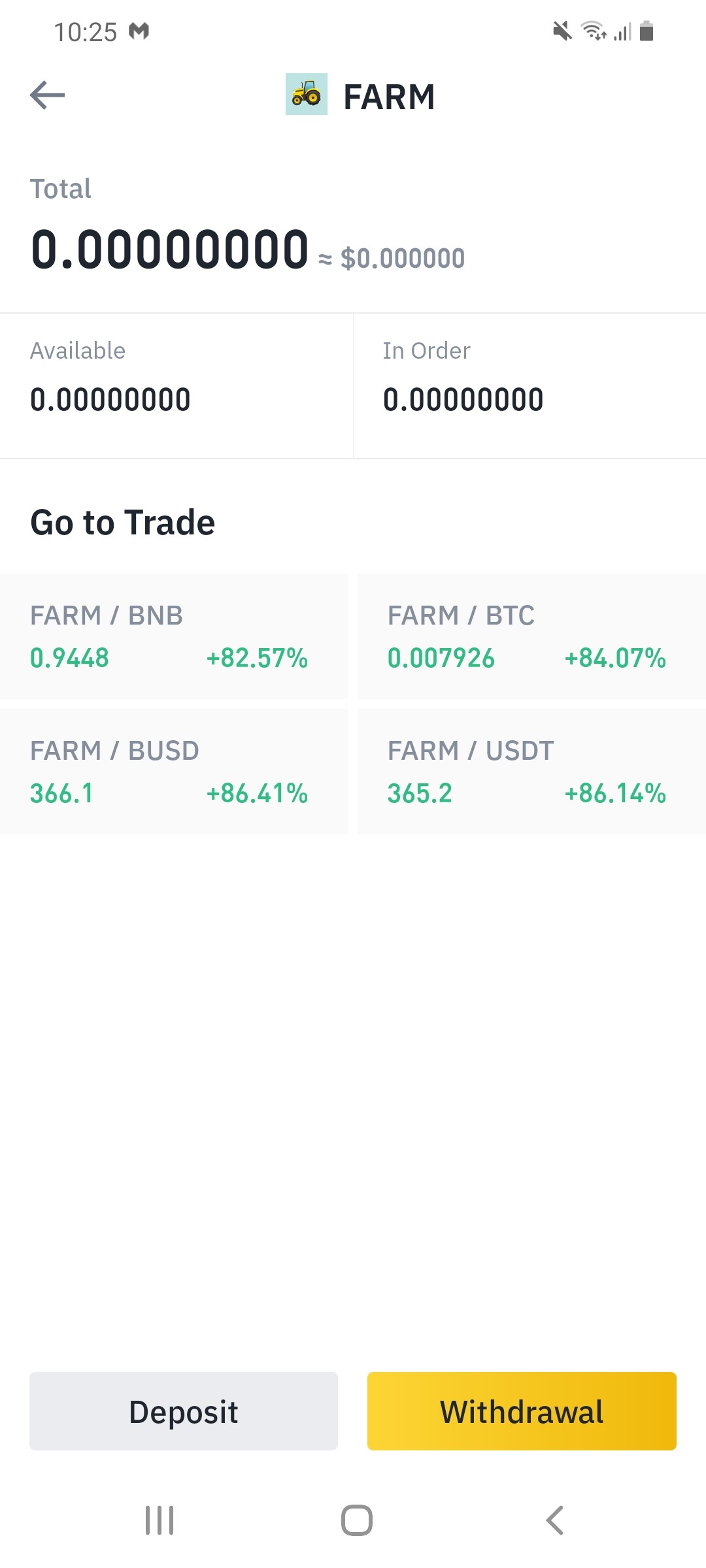706x1568 pixels.
Task: Open Android recent apps button
Action: coord(160,1520)
